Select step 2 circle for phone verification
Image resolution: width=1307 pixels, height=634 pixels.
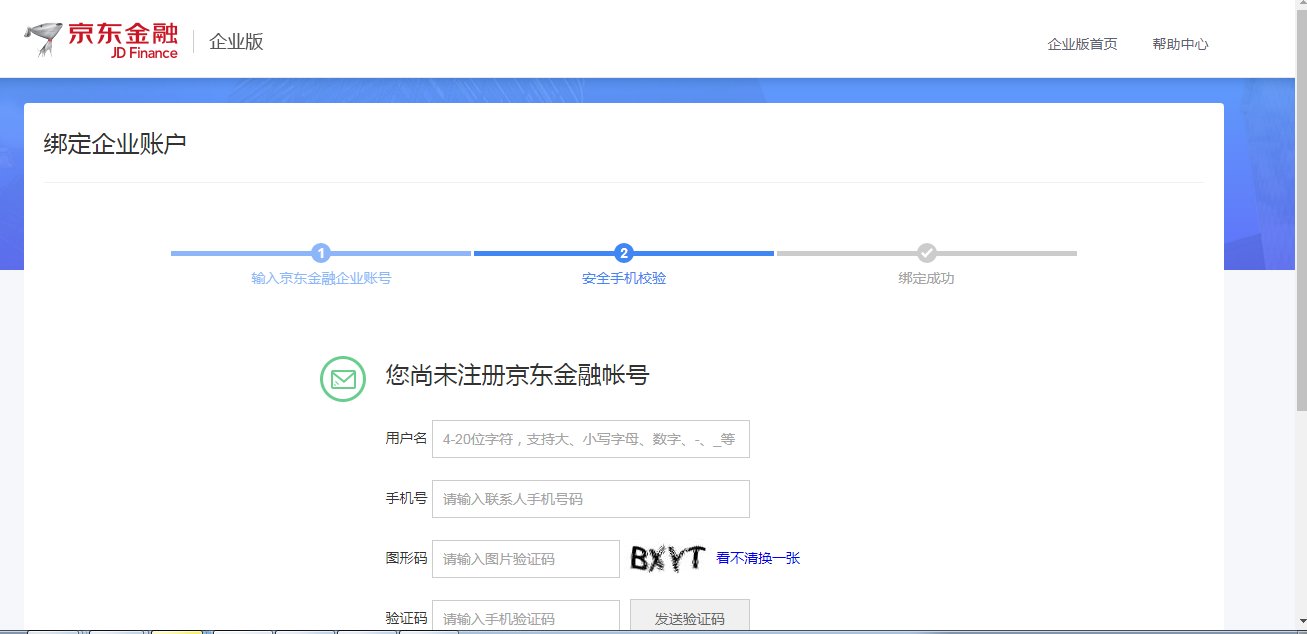click(622, 253)
